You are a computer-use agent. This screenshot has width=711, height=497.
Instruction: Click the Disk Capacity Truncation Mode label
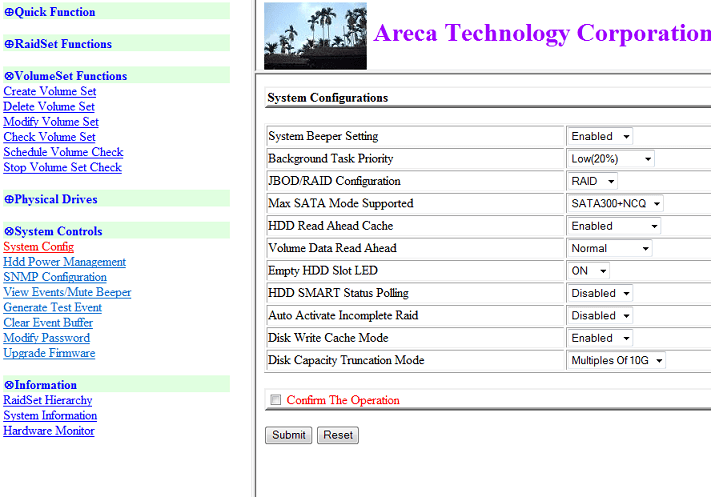[x=346, y=360]
